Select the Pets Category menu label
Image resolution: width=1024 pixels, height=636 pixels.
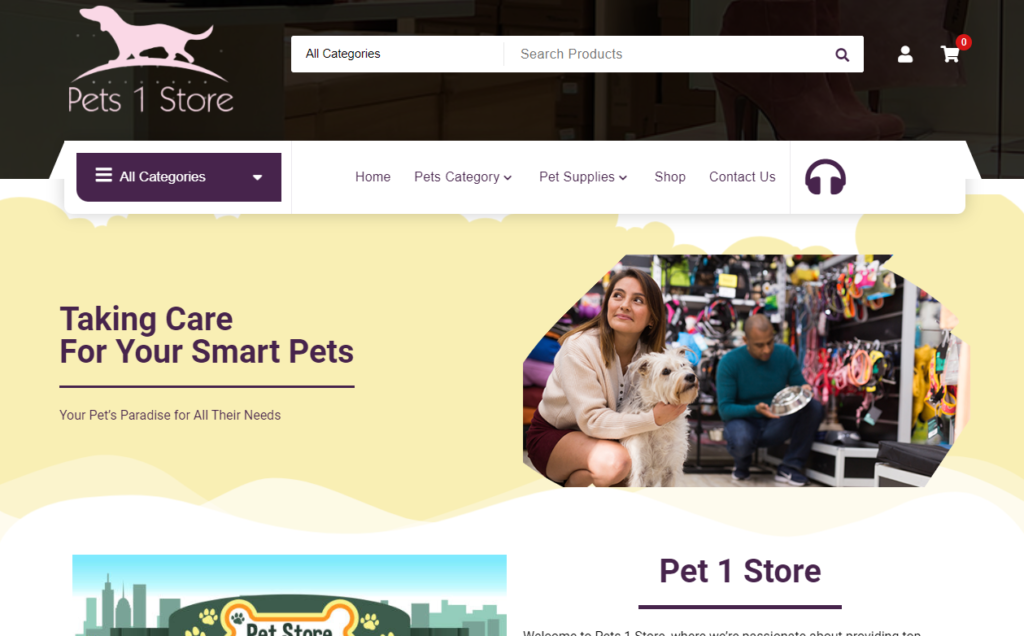(456, 177)
